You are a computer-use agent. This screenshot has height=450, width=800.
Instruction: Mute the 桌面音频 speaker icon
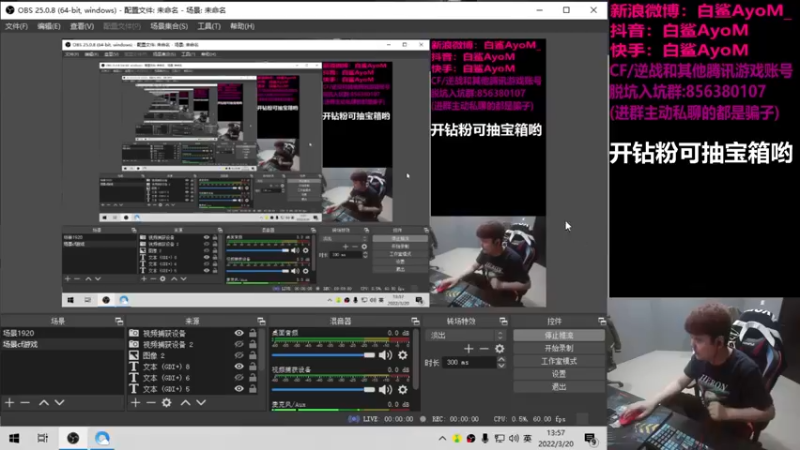(x=385, y=355)
